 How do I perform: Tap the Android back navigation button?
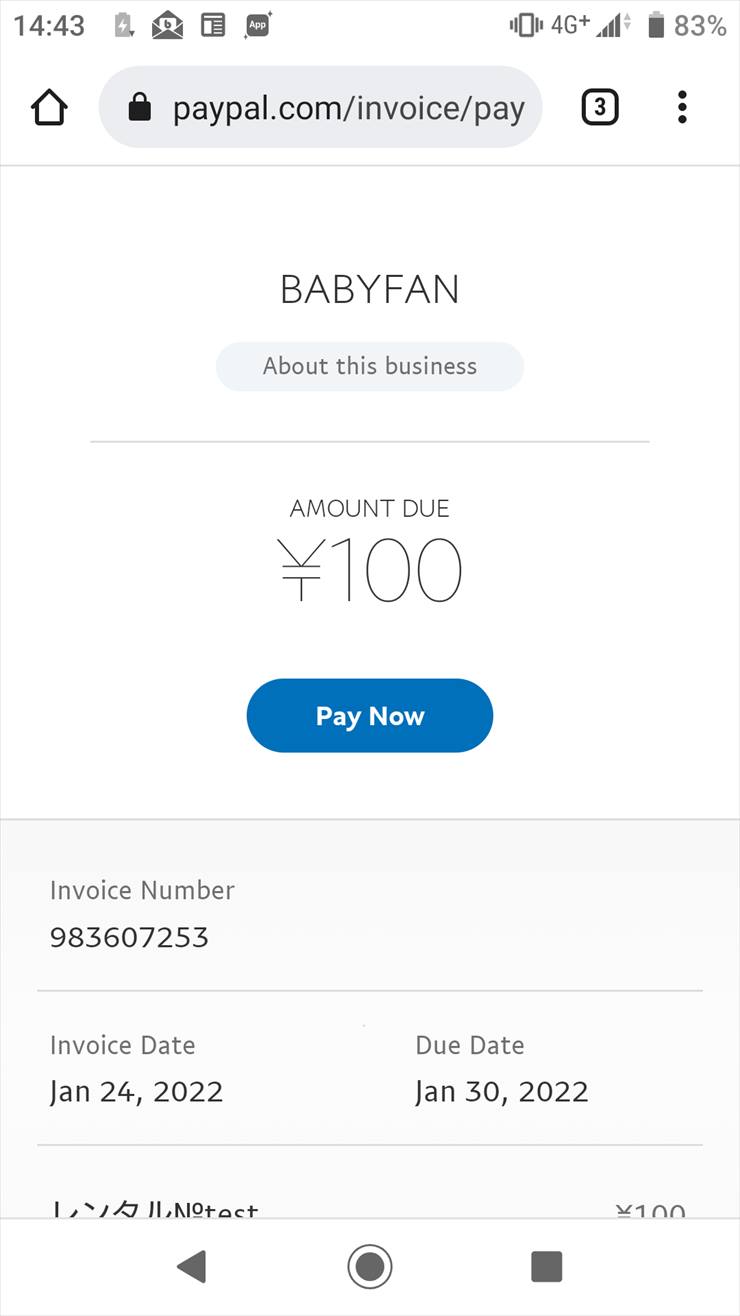(x=191, y=1266)
